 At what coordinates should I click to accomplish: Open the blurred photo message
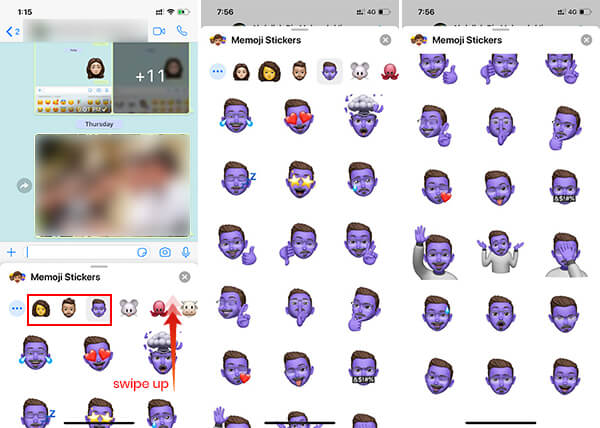112,185
